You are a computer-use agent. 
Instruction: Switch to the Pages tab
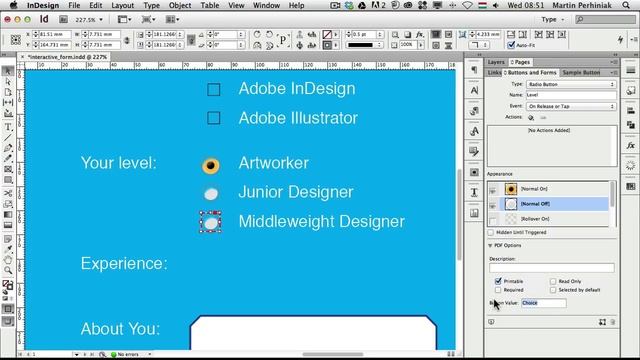pos(520,62)
